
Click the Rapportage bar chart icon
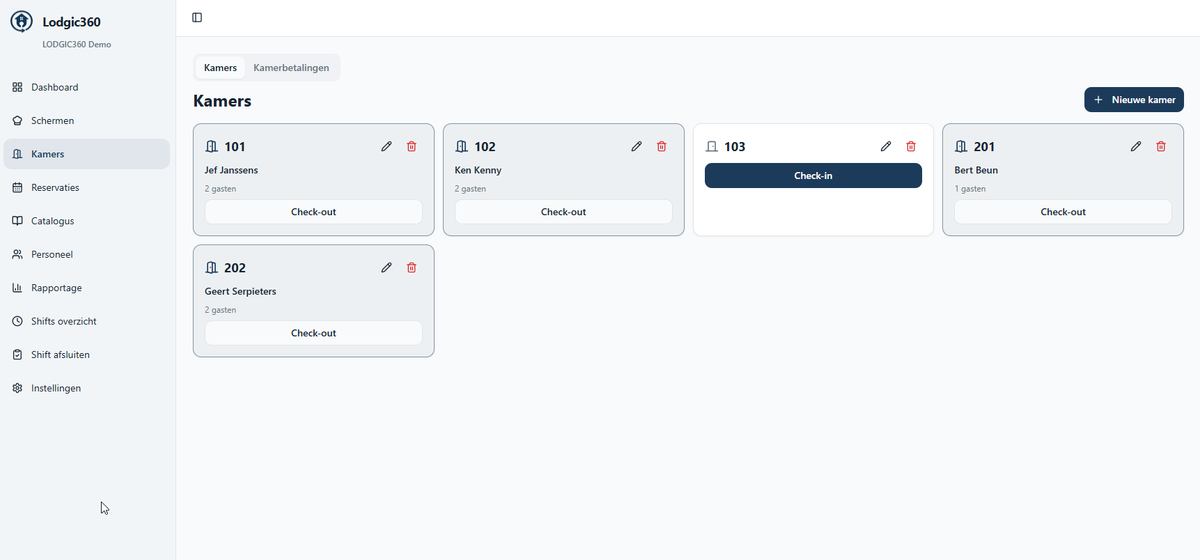(x=17, y=288)
